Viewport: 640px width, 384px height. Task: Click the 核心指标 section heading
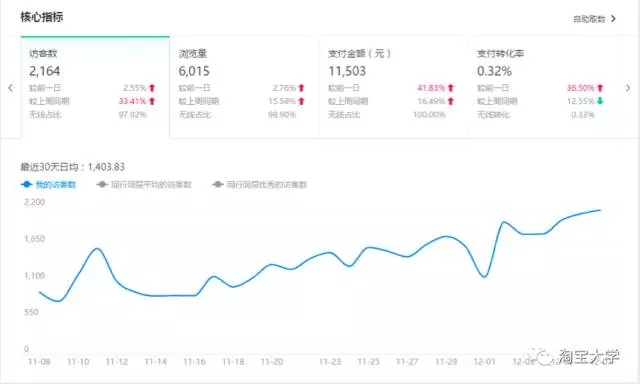click(42, 17)
